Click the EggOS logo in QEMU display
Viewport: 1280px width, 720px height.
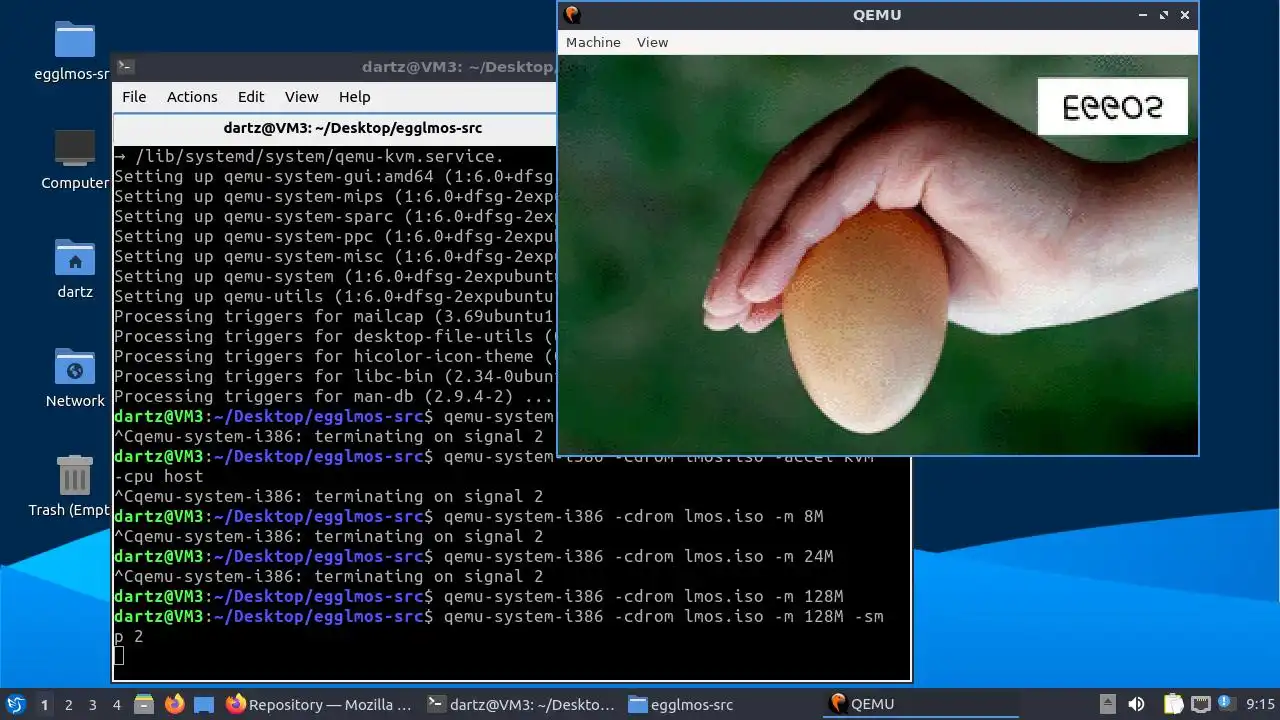[1112, 106]
